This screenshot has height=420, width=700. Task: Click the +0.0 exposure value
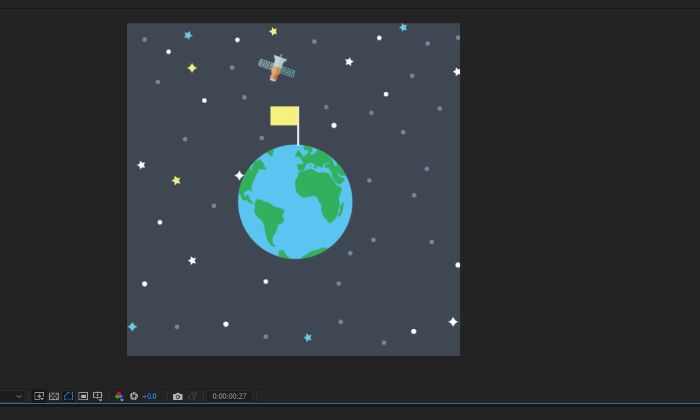[x=150, y=396]
